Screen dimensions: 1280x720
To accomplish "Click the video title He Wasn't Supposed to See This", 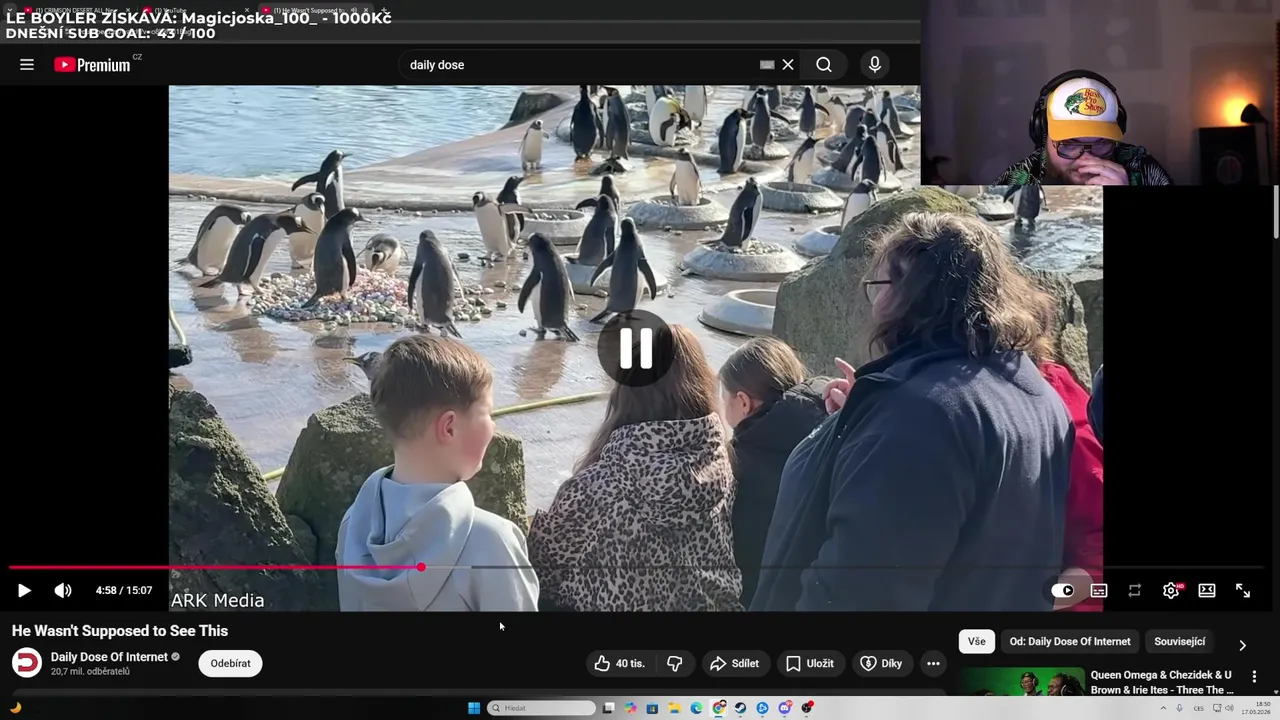I will coord(120,631).
